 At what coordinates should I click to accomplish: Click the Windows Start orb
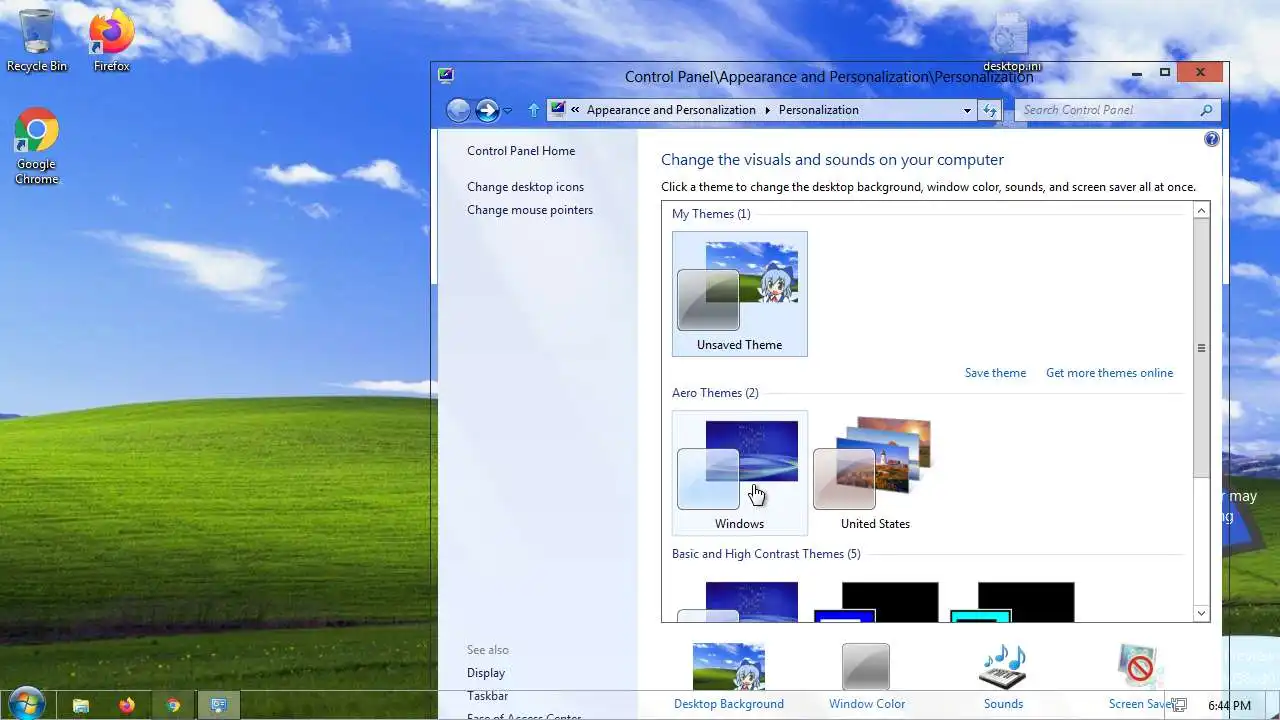pos(26,704)
